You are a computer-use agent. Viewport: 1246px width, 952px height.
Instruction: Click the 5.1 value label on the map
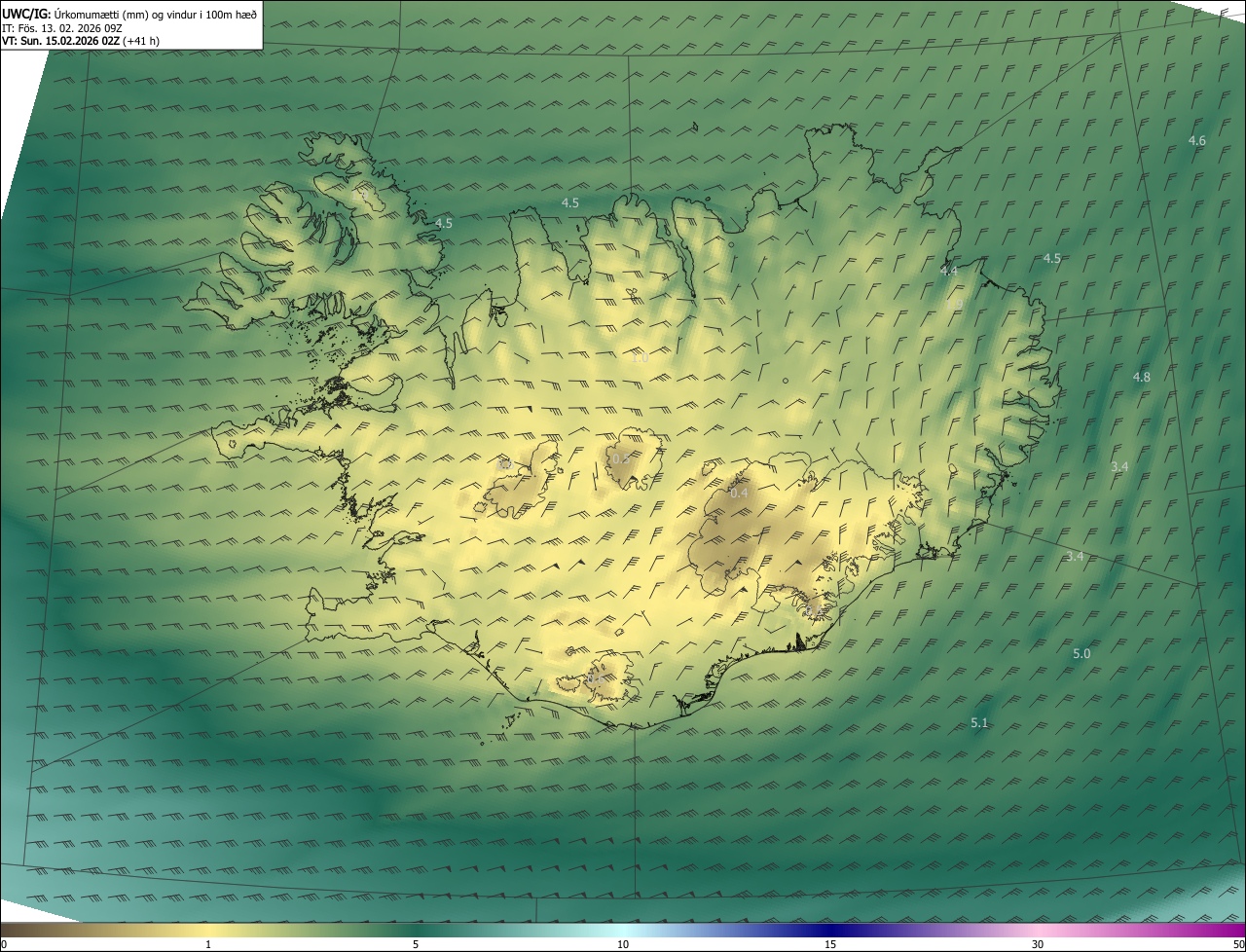point(980,723)
